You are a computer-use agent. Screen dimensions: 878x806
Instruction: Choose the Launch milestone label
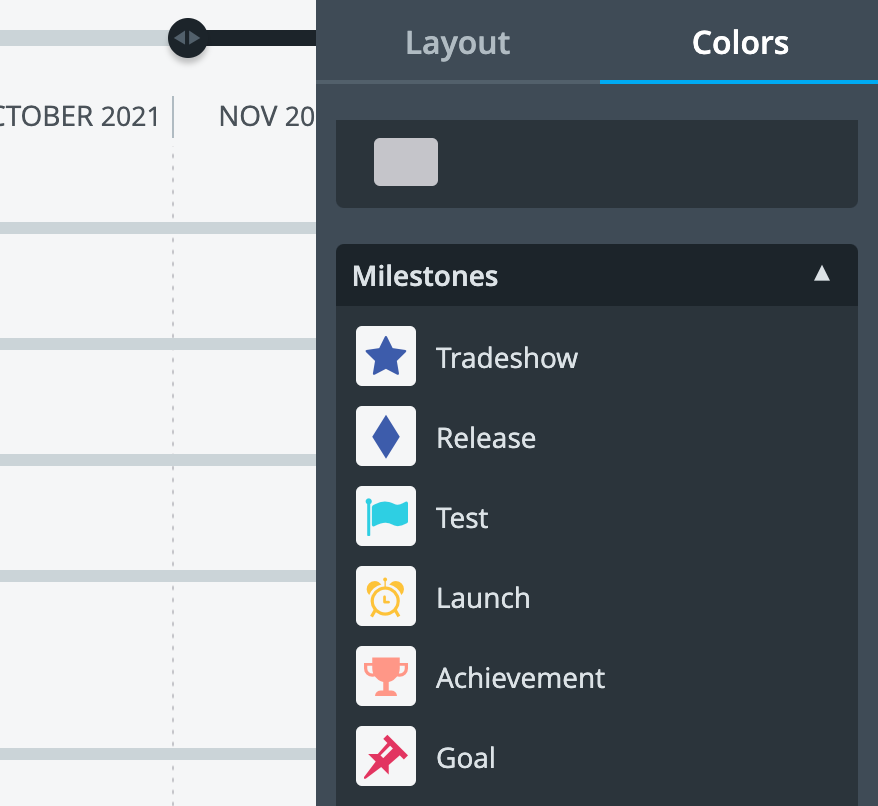tap(483, 598)
